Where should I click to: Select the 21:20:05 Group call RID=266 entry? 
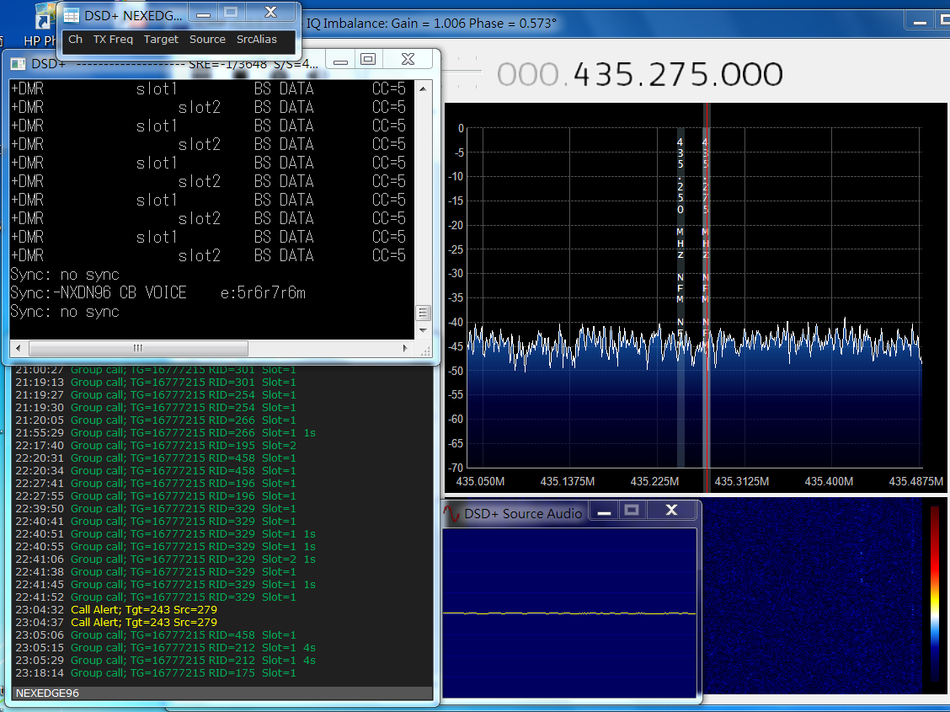pos(156,421)
